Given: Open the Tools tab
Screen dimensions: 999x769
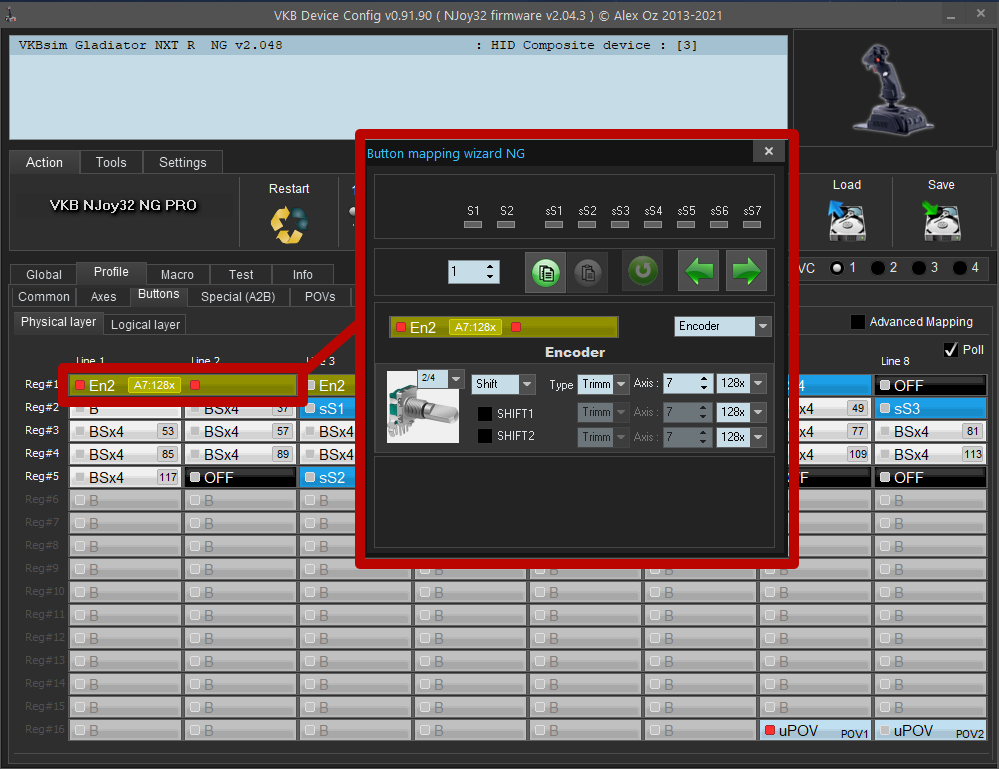Looking at the screenshot, I should (111, 162).
